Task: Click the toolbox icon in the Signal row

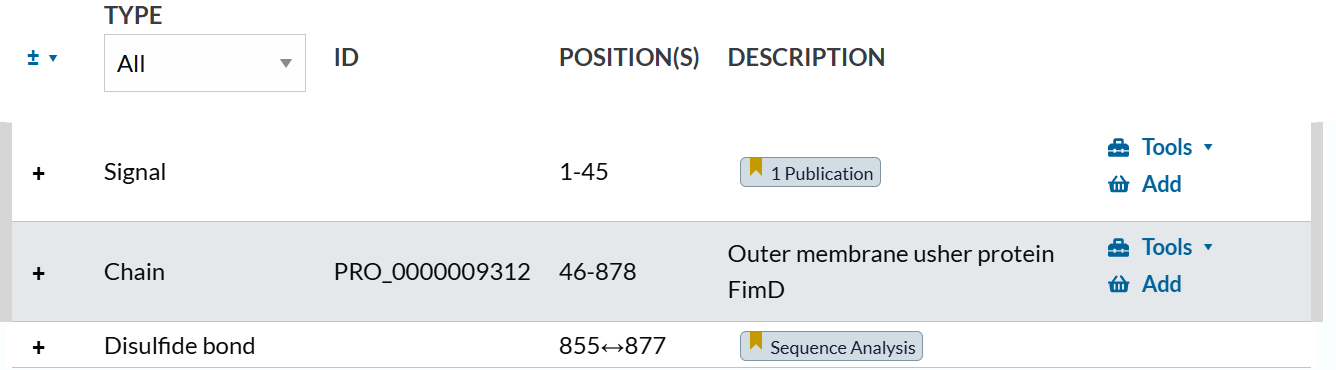Action: point(1118,148)
